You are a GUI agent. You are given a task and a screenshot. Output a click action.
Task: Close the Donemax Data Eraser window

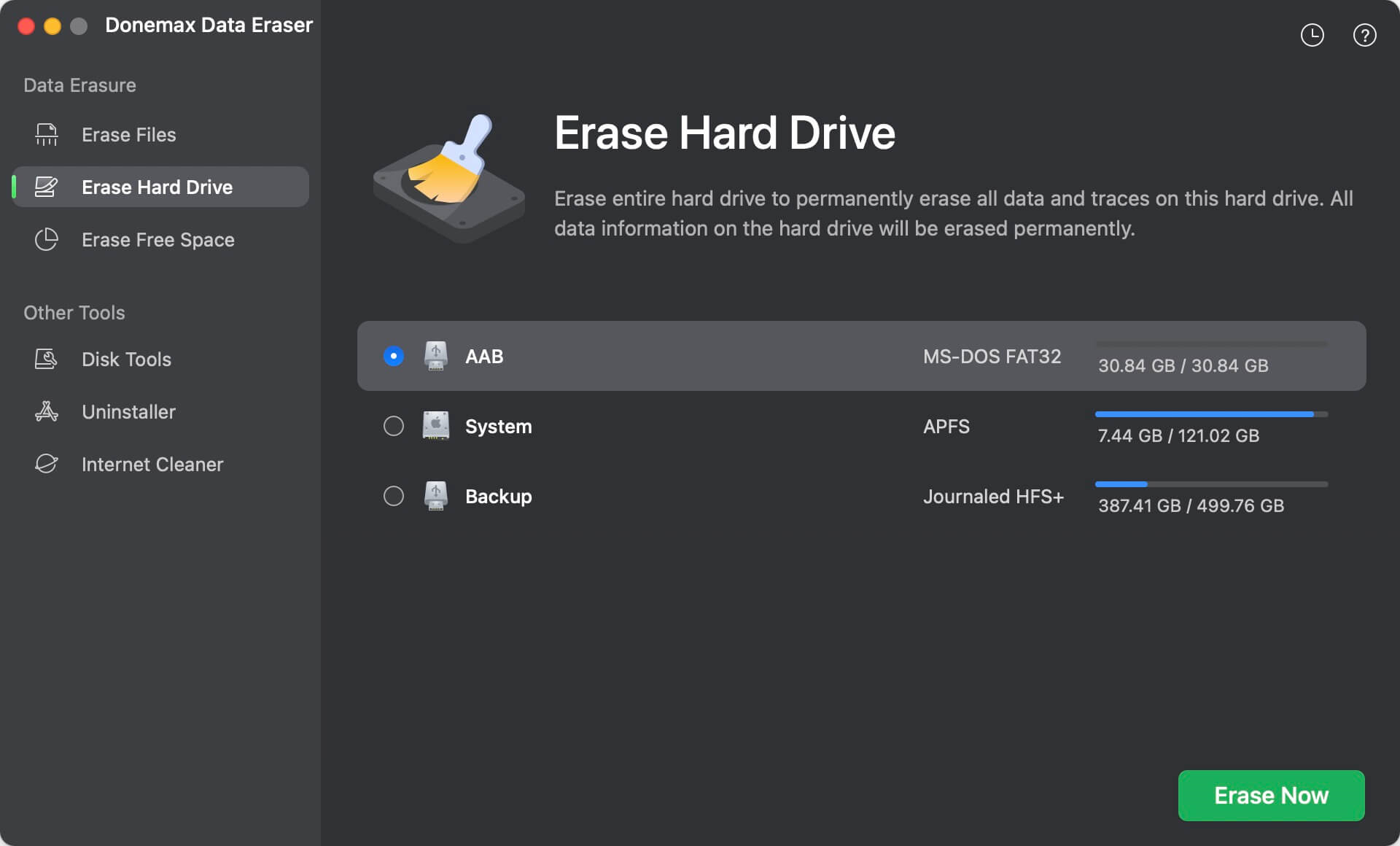26,26
